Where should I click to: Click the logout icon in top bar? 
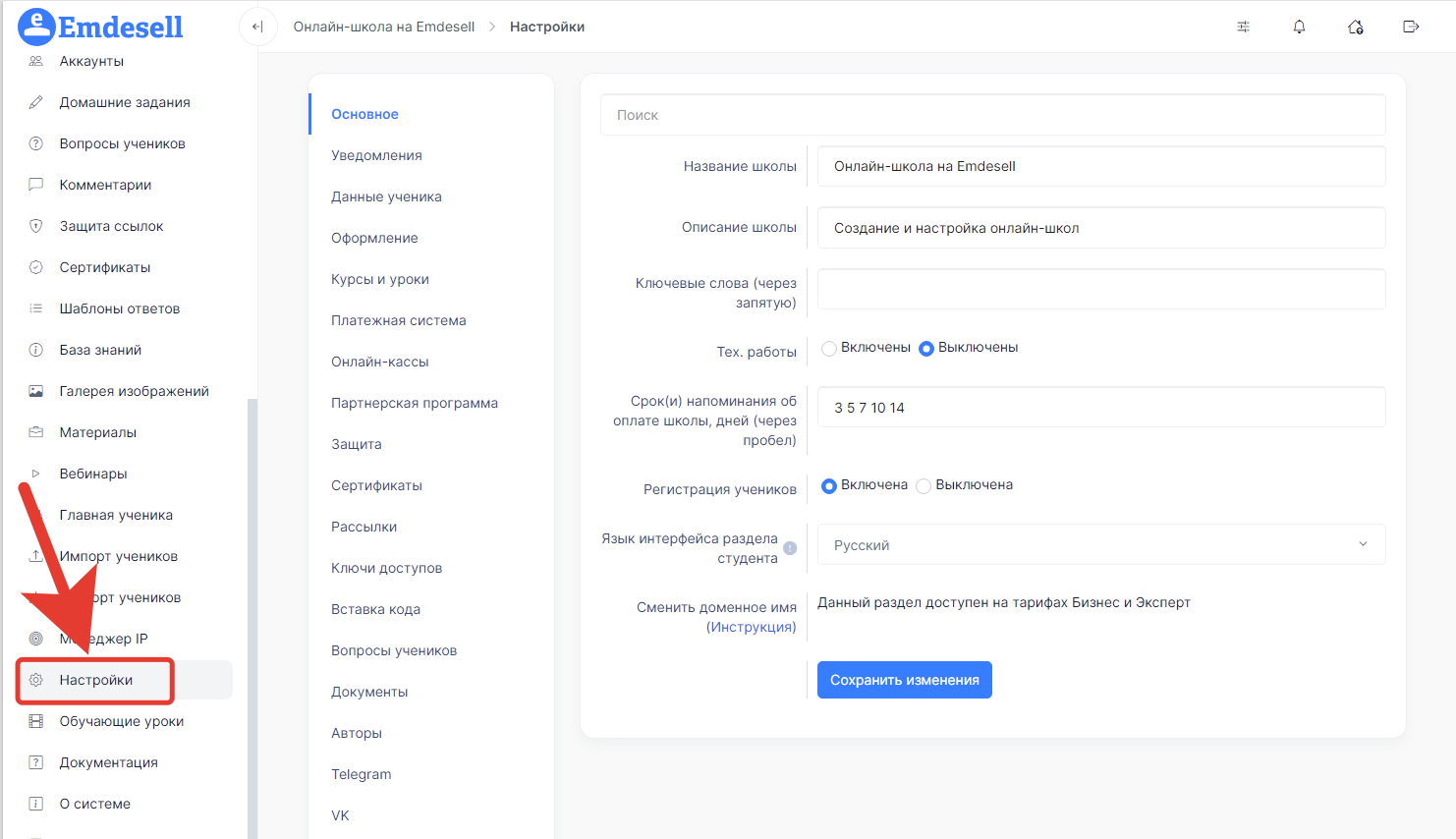click(x=1411, y=27)
